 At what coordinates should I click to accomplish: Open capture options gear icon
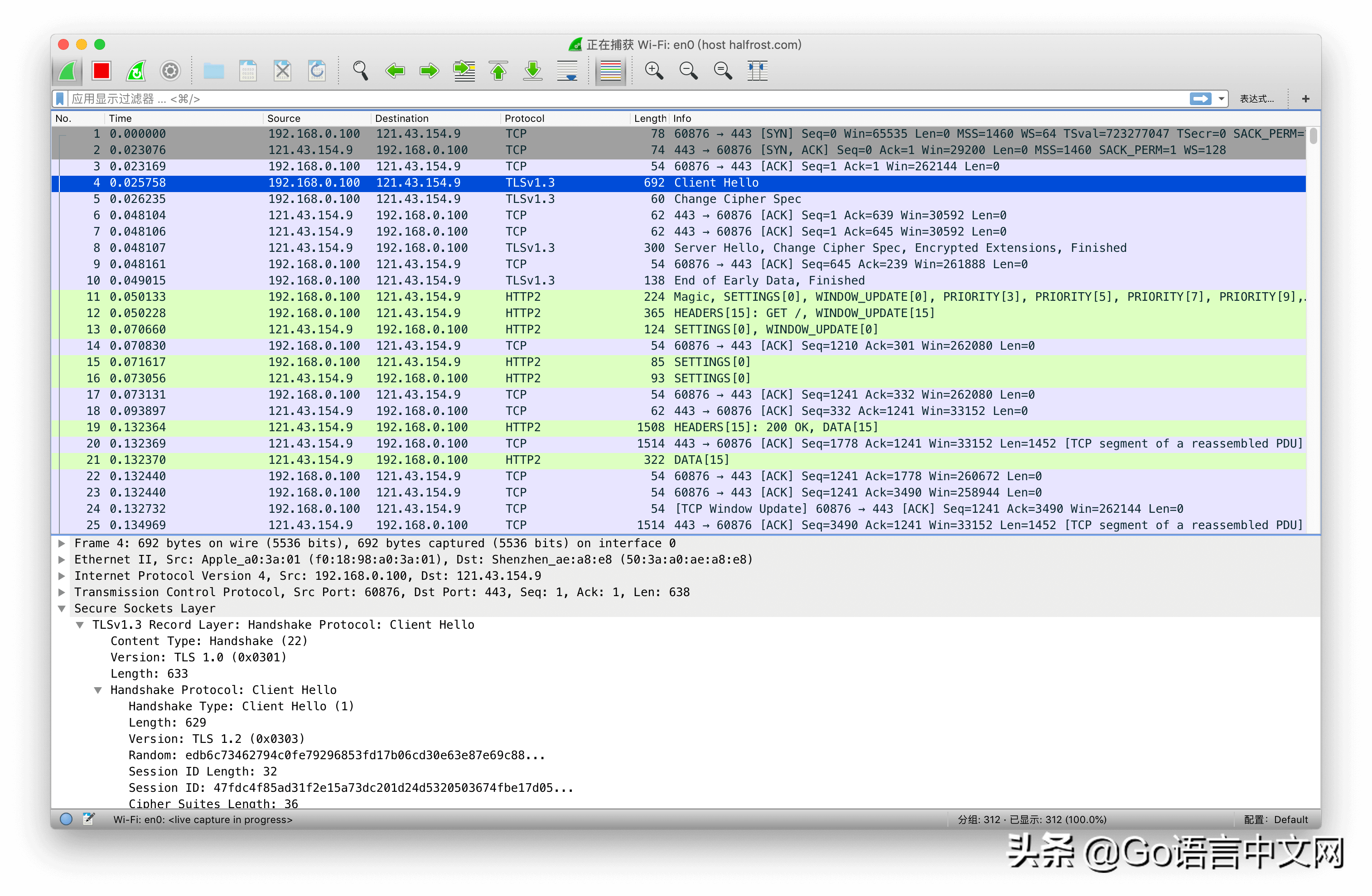tap(170, 71)
